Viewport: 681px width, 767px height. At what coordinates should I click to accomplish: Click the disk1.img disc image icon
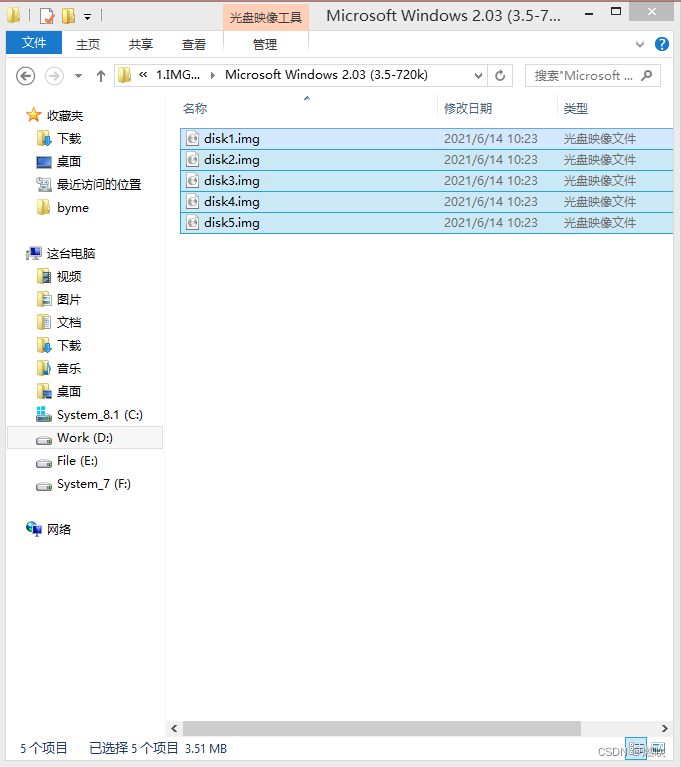193,139
